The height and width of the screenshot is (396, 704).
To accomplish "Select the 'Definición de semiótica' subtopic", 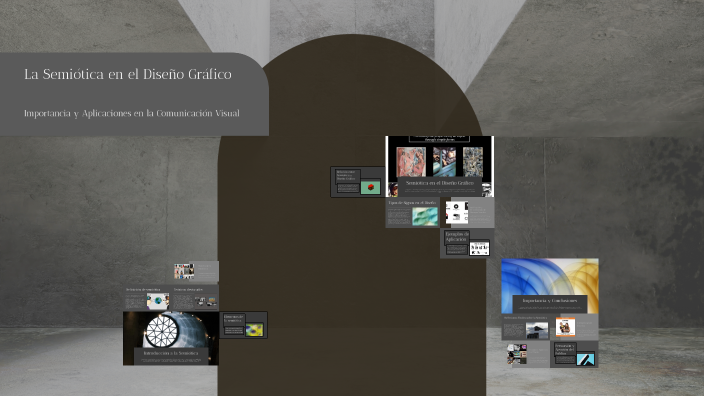I will tap(147, 298).
